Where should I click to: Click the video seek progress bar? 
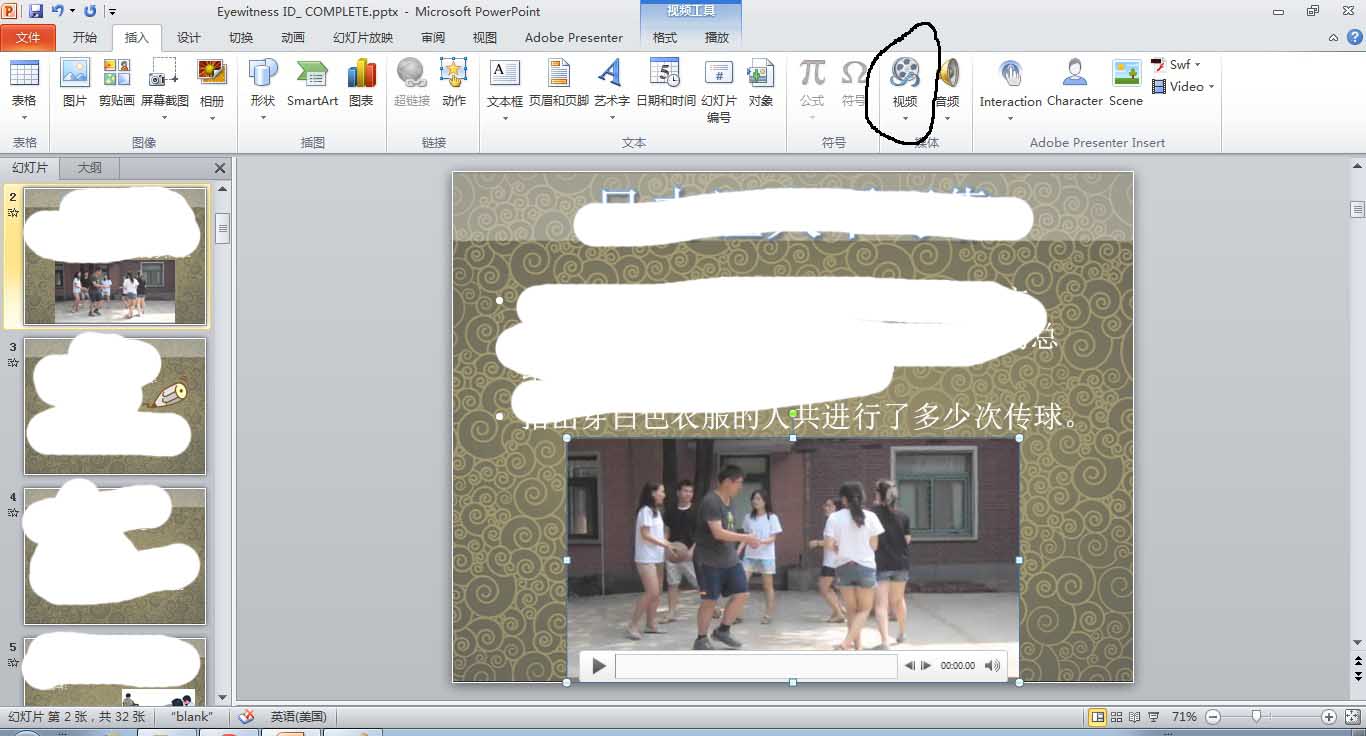(756, 666)
